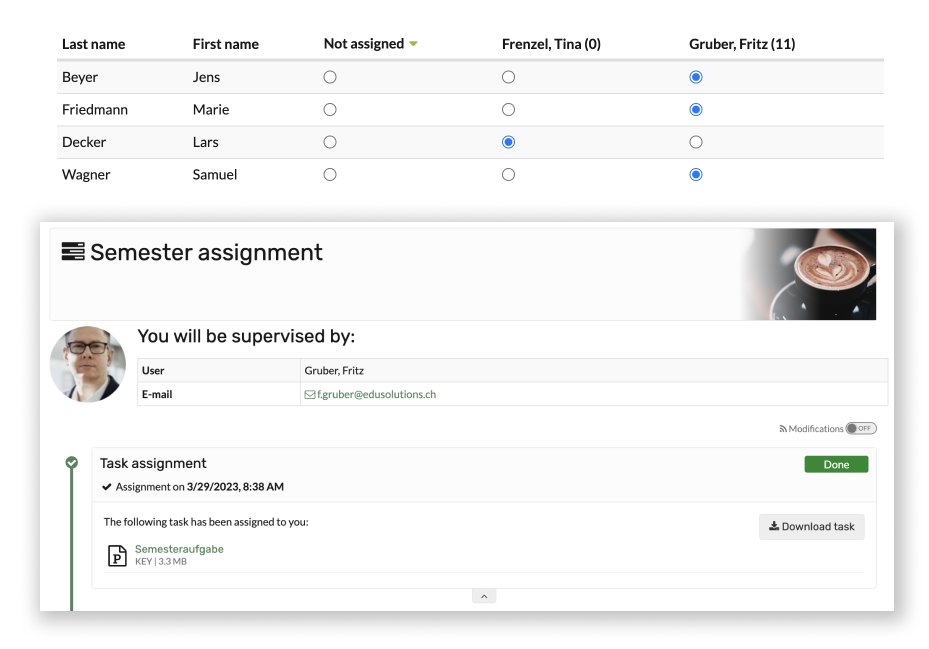Click the Gruber, Fritz user value cell
The width and height of the screenshot is (929, 649).
click(594, 370)
